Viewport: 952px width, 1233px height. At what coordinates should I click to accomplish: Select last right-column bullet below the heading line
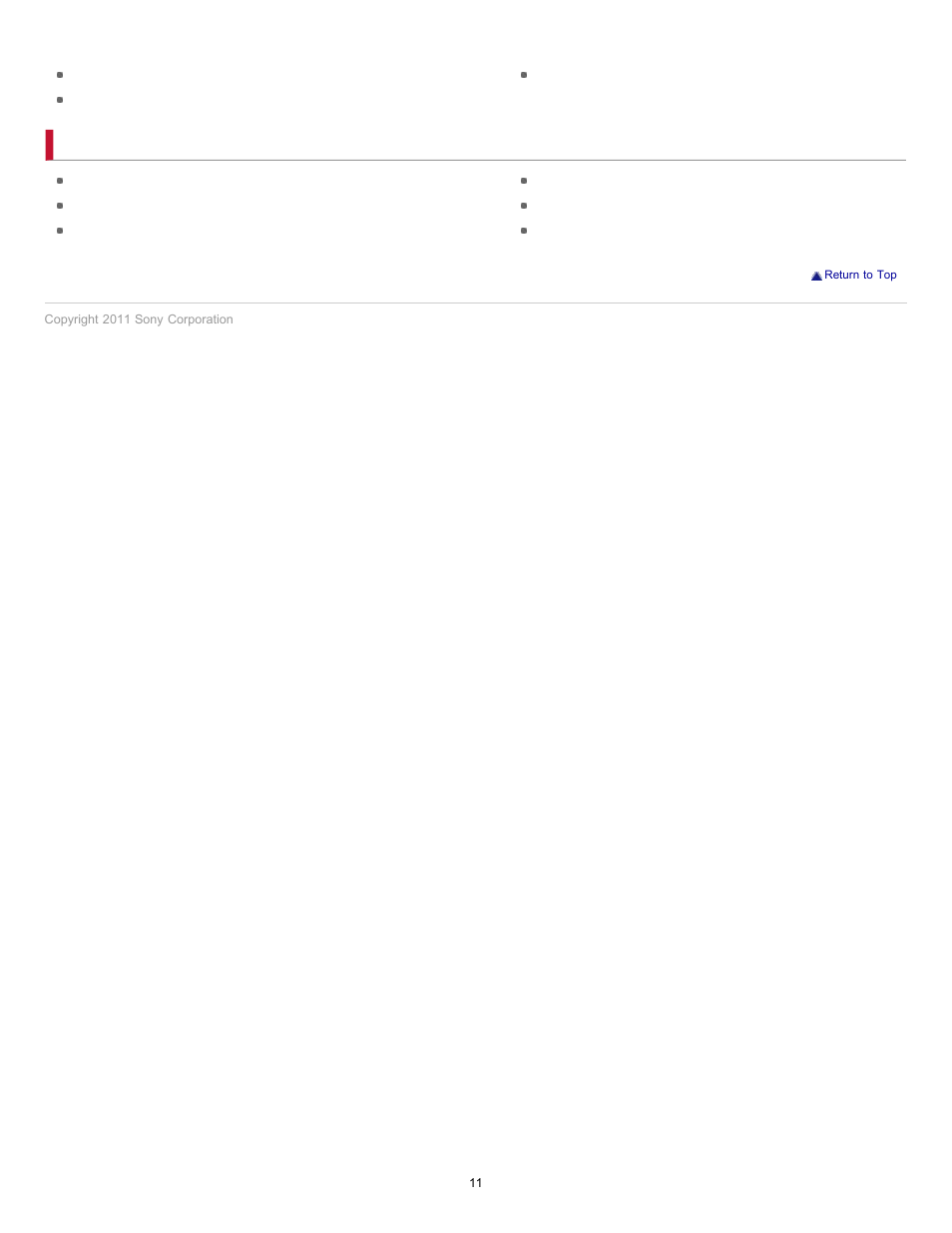tap(524, 231)
